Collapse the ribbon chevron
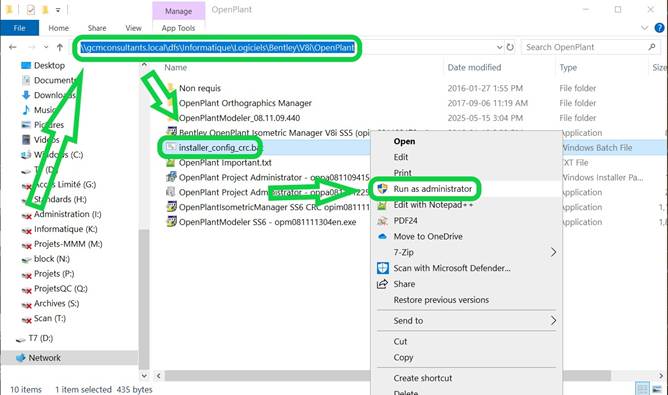668x395 pixels. click(x=644, y=28)
